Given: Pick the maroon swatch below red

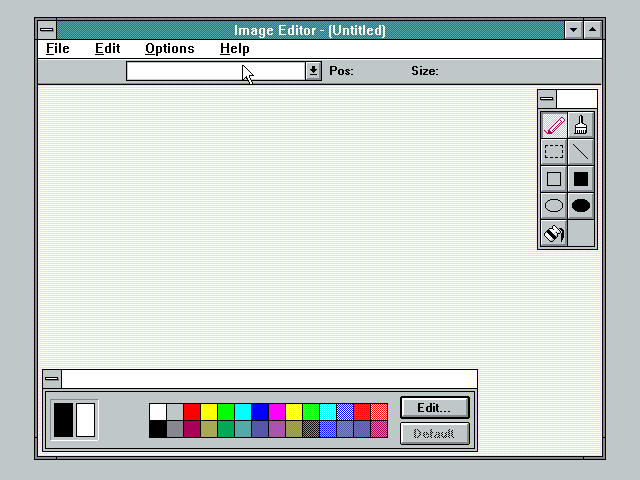Looking at the screenshot, I should point(192,429).
